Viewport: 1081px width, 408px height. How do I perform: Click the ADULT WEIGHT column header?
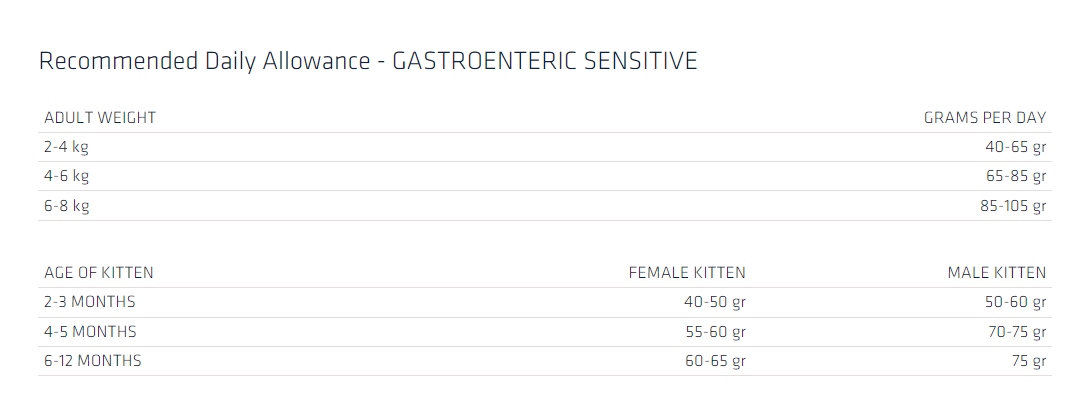click(100, 118)
